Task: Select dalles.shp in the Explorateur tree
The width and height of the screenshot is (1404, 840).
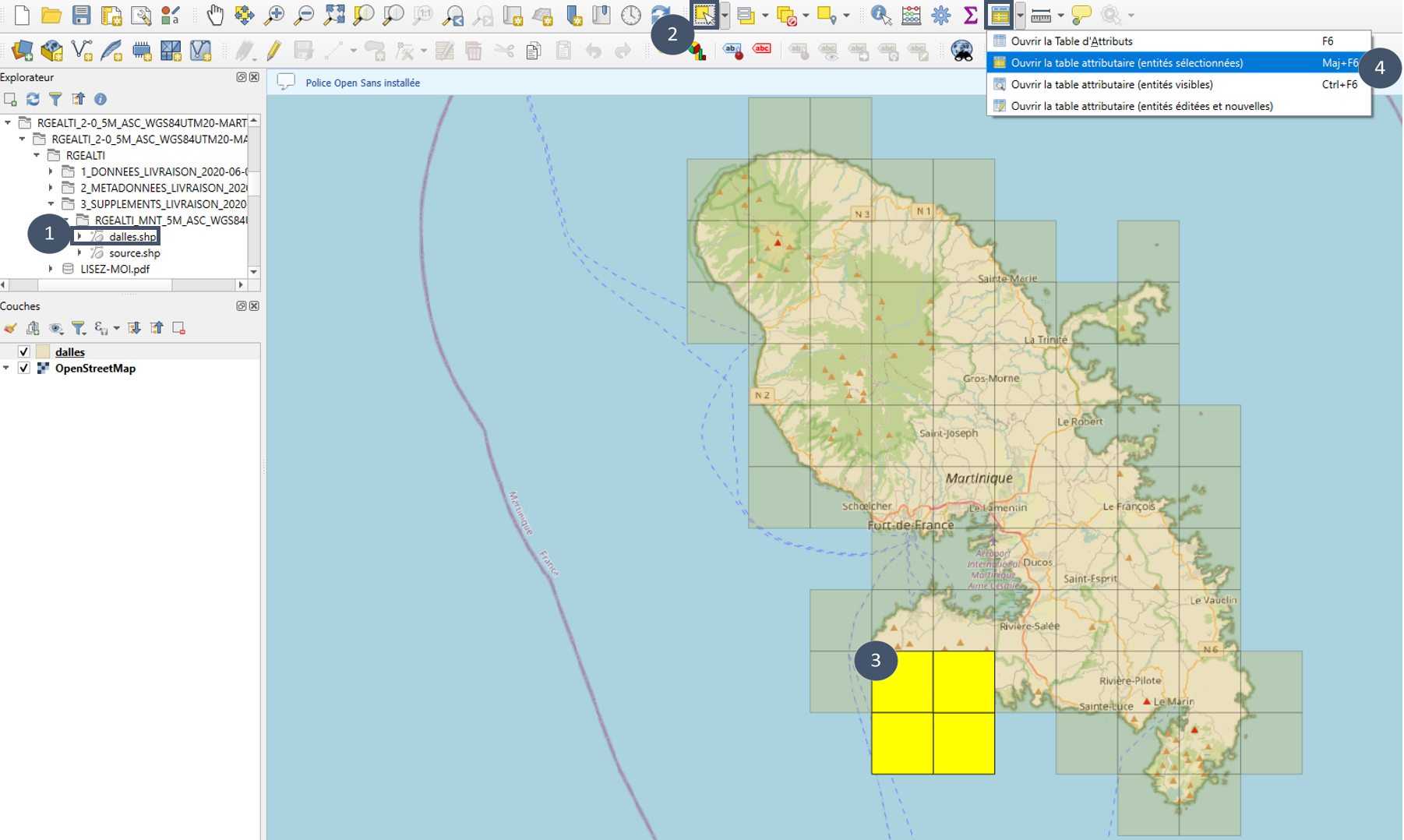Action: pyautogui.click(x=132, y=237)
